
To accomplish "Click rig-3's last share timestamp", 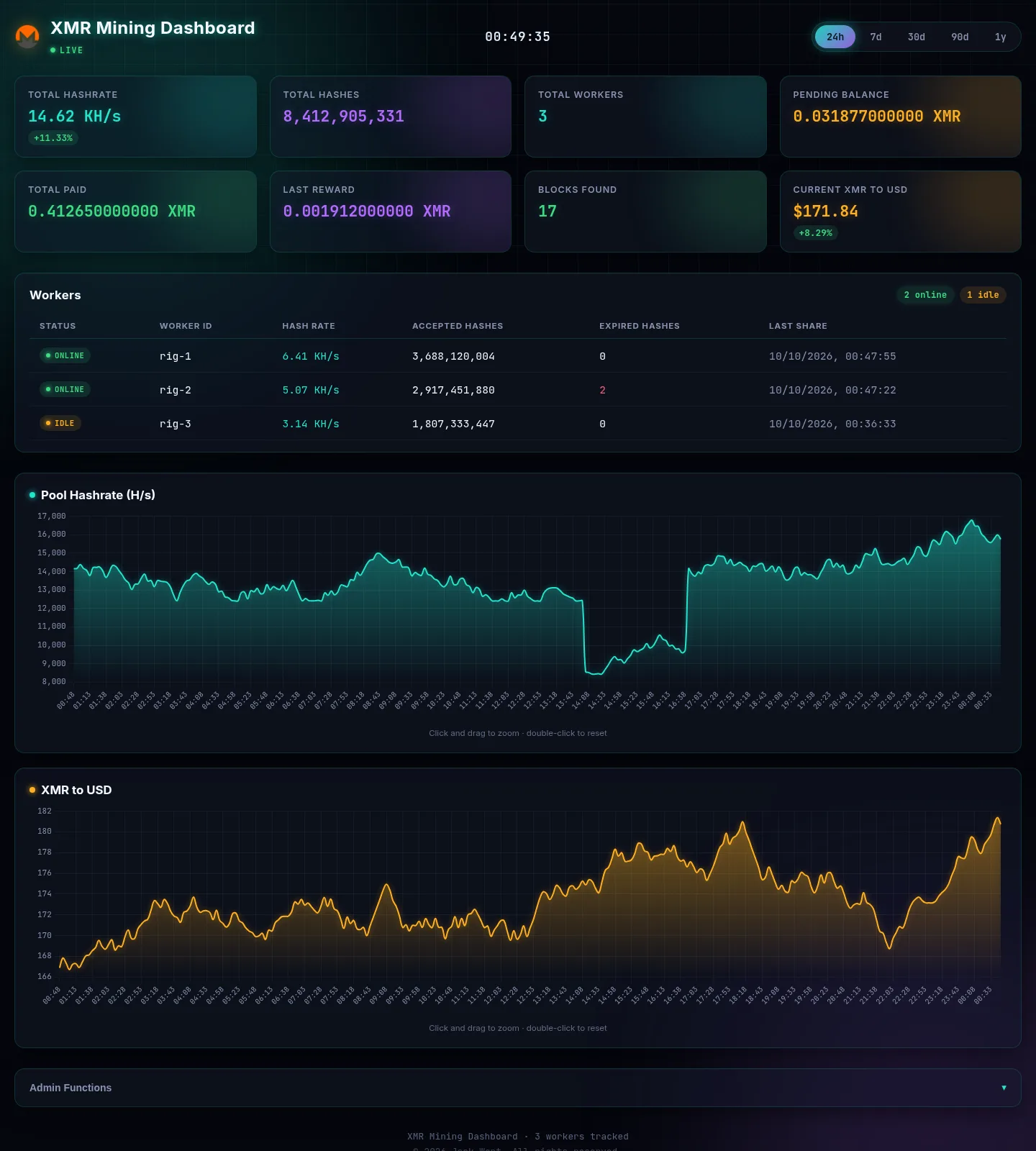I will pos(832,424).
